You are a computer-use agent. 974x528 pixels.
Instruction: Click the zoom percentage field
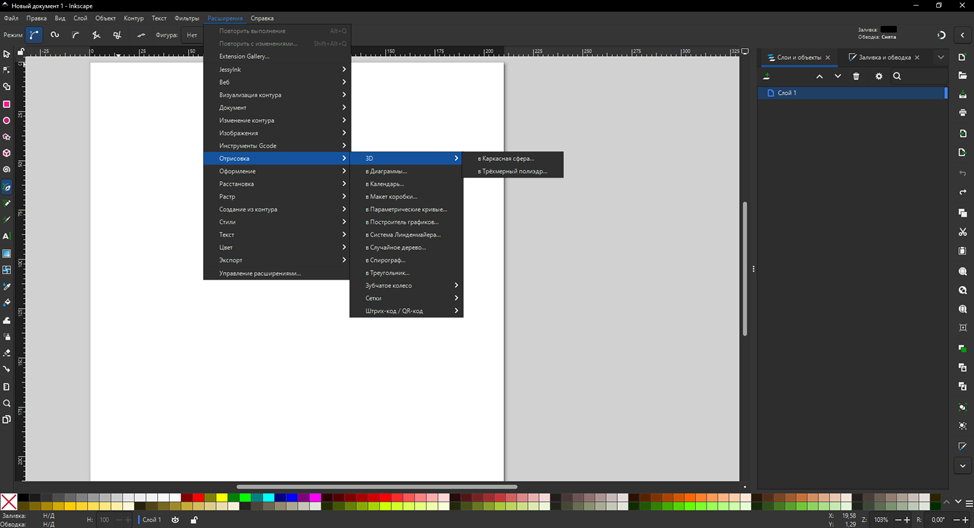click(881, 520)
